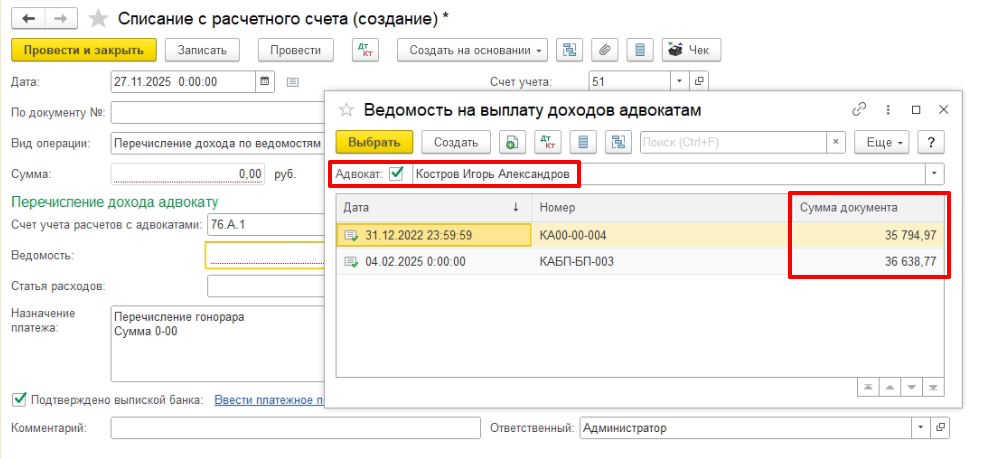Click calendar icon in Дата field
Screen dimensions: 985x459
[264, 82]
